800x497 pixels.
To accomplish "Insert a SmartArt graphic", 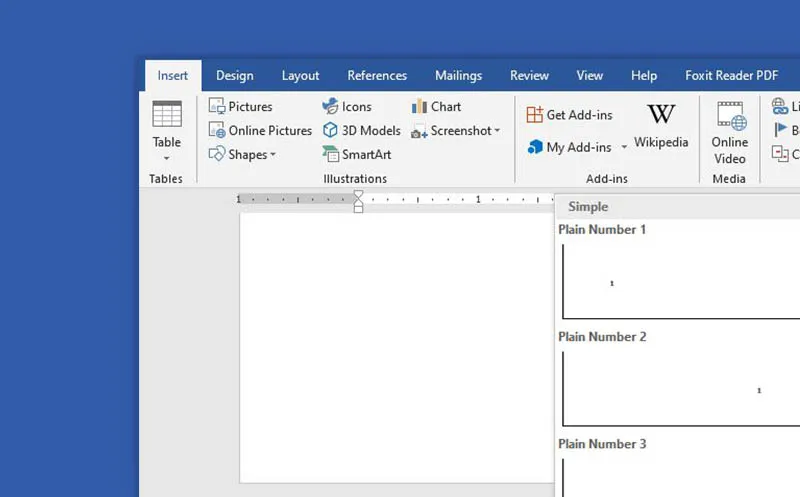I will point(356,155).
